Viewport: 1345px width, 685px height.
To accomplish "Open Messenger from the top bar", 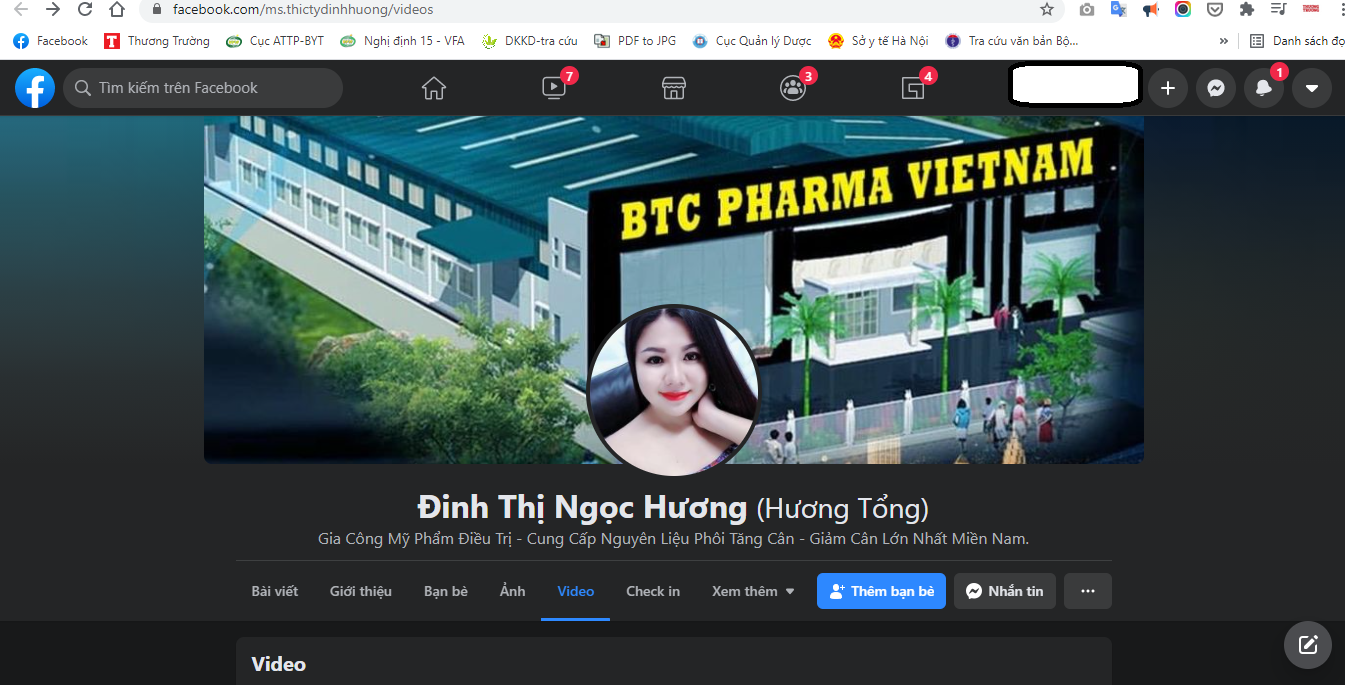I will (1215, 88).
